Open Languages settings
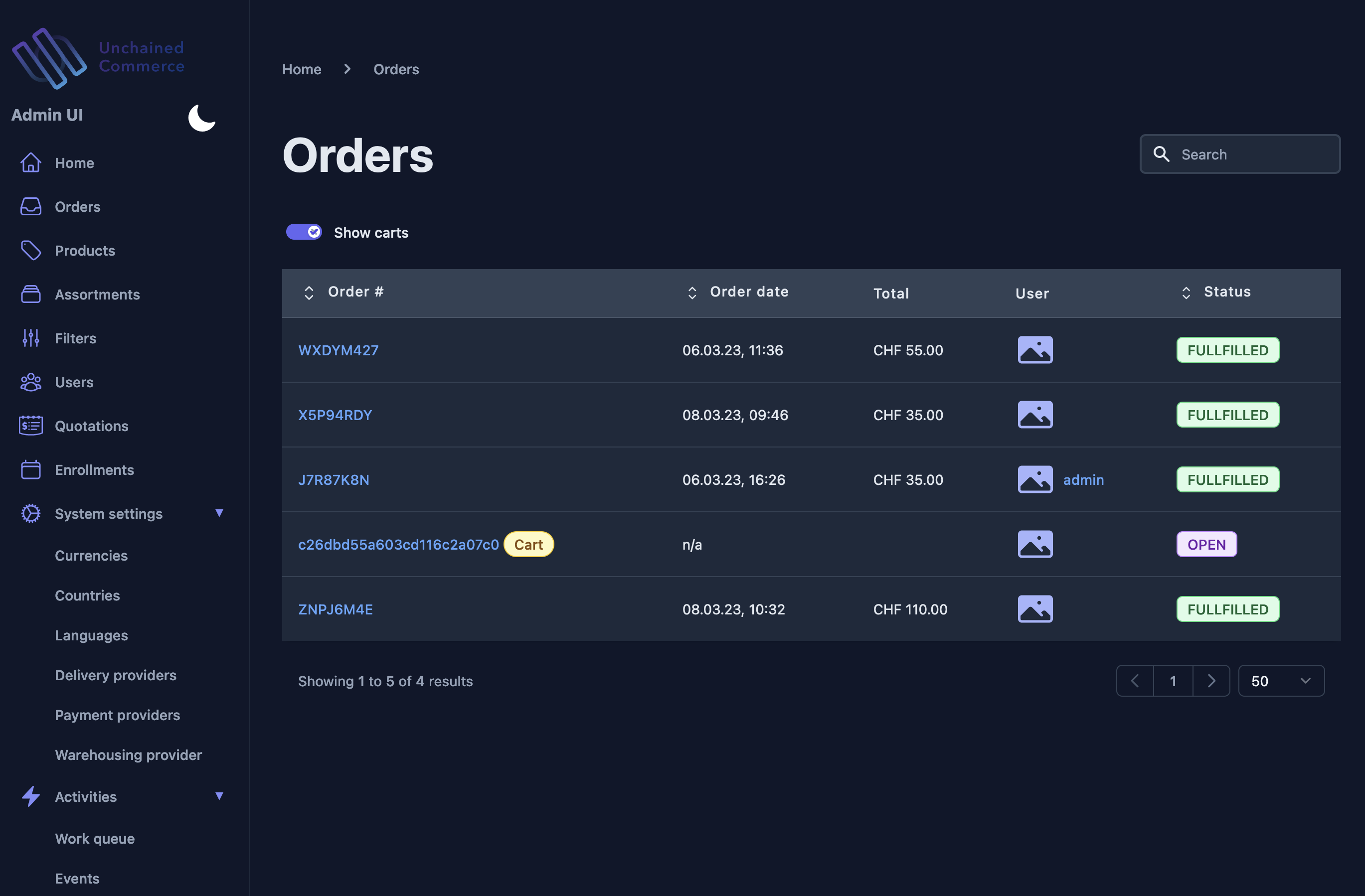Image resolution: width=1365 pixels, height=896 pixels. tap(91, 635)
